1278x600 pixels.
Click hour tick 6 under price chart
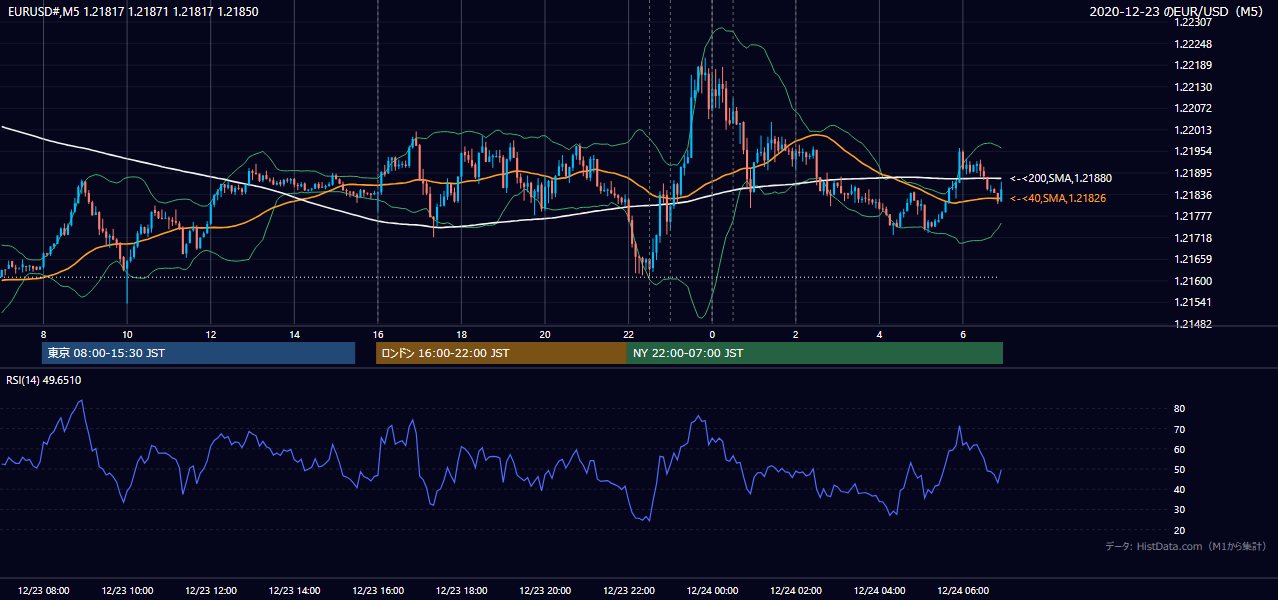[x=963, y=334]
